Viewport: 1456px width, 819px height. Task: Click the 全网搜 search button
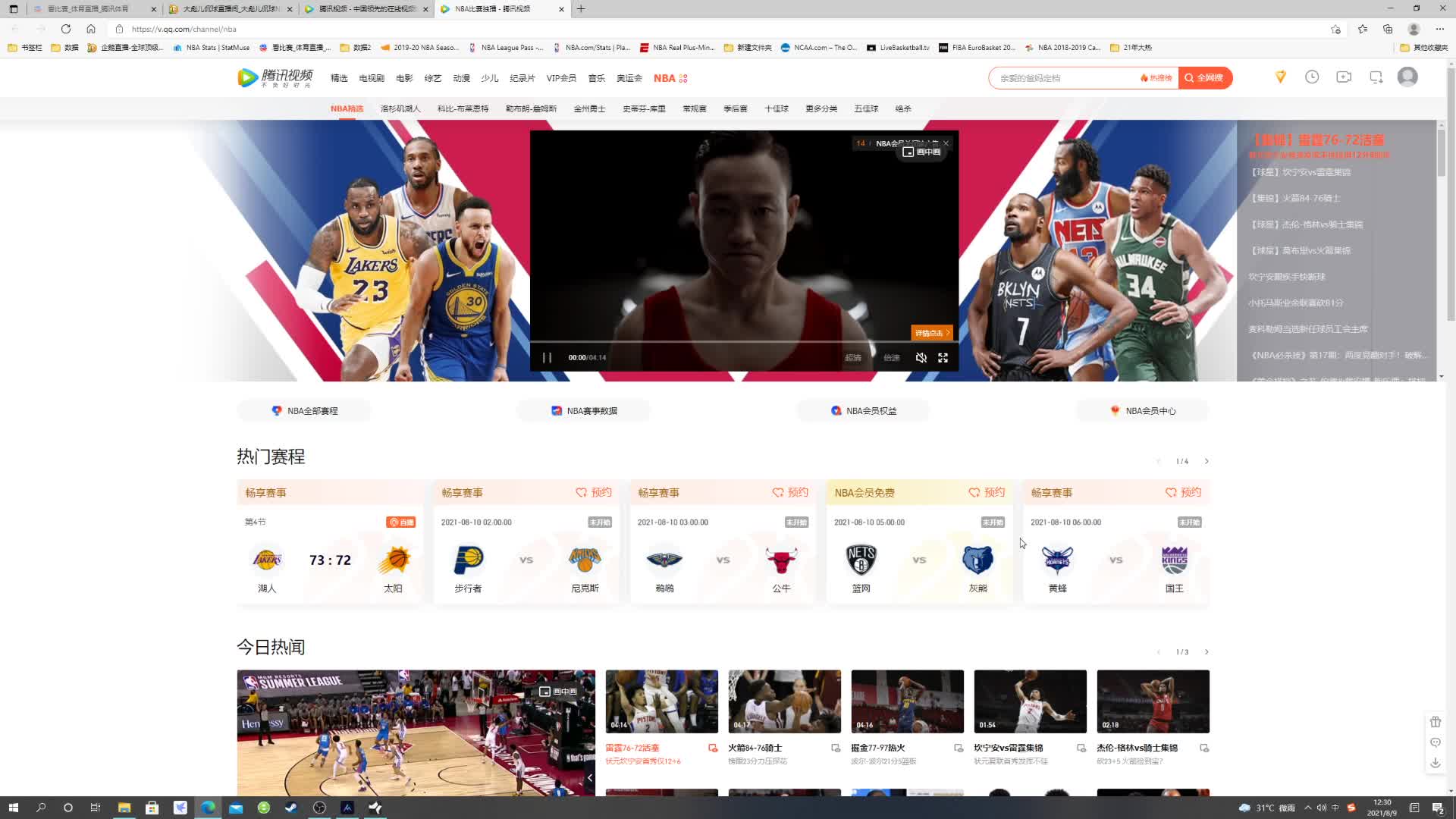1204,78
